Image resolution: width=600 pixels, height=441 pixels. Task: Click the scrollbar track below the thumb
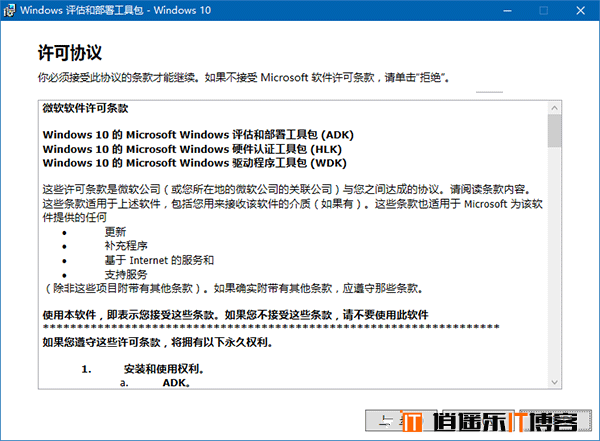pos(554,261)
